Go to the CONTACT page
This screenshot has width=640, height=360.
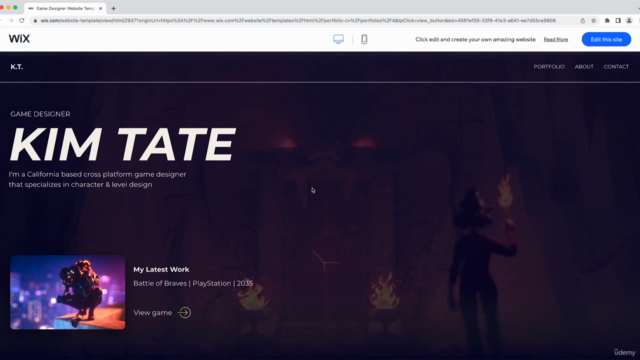tap(616, 67)
